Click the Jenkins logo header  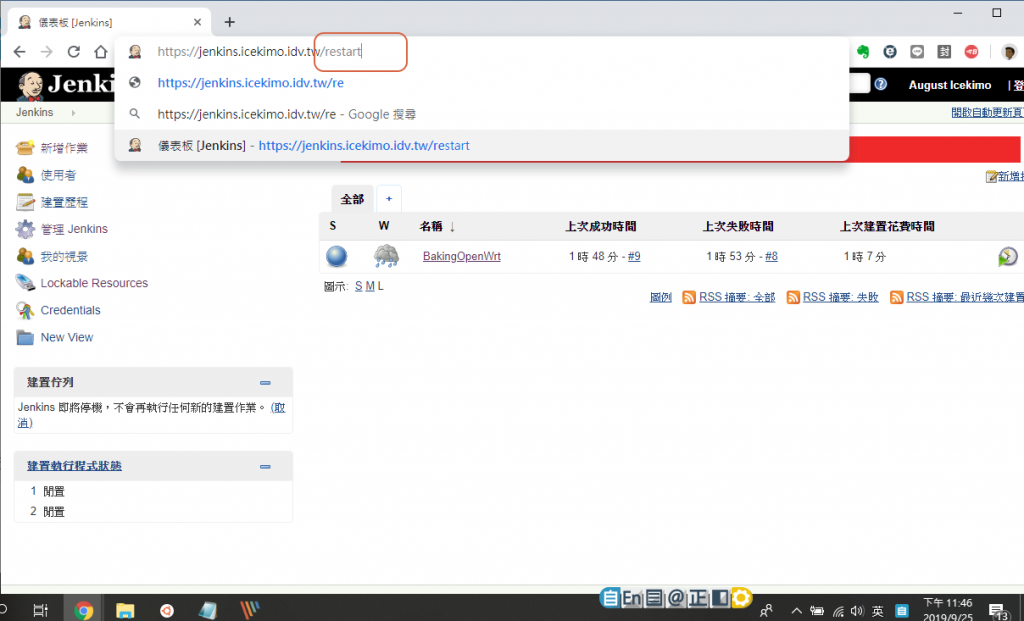click(65, 85)
